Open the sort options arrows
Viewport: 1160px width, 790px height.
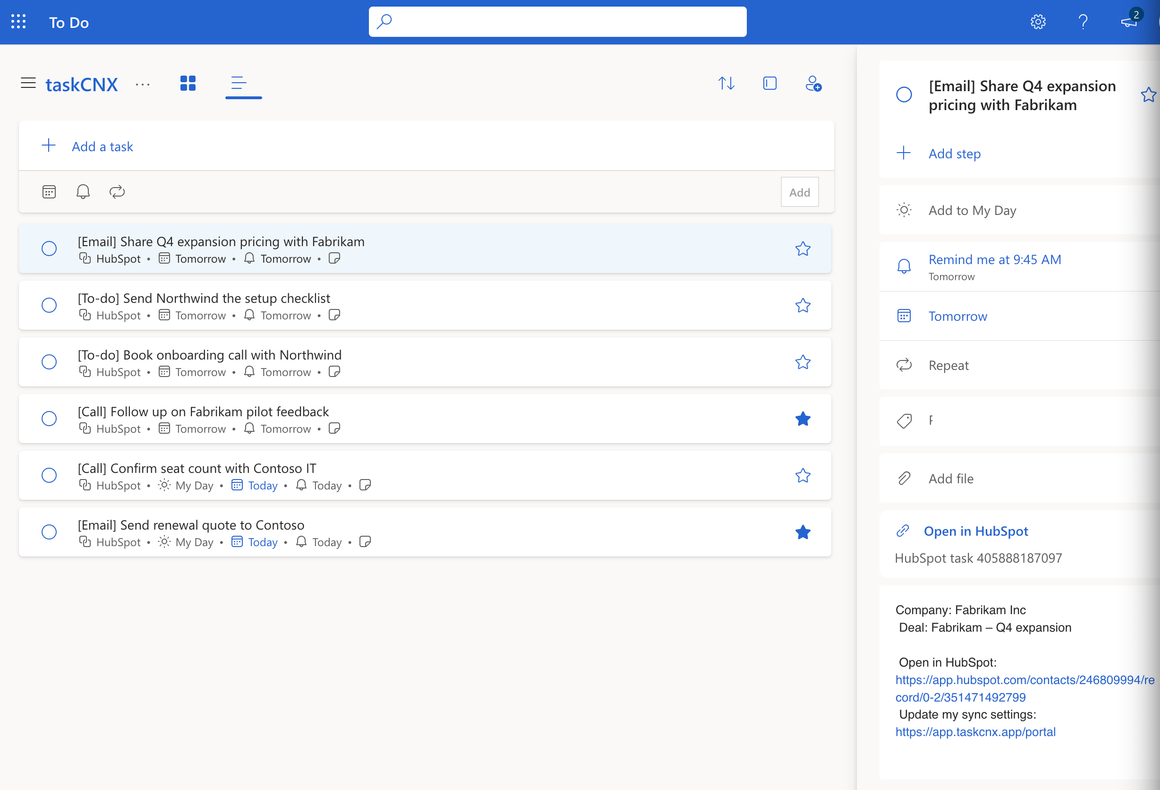[726, 84]
